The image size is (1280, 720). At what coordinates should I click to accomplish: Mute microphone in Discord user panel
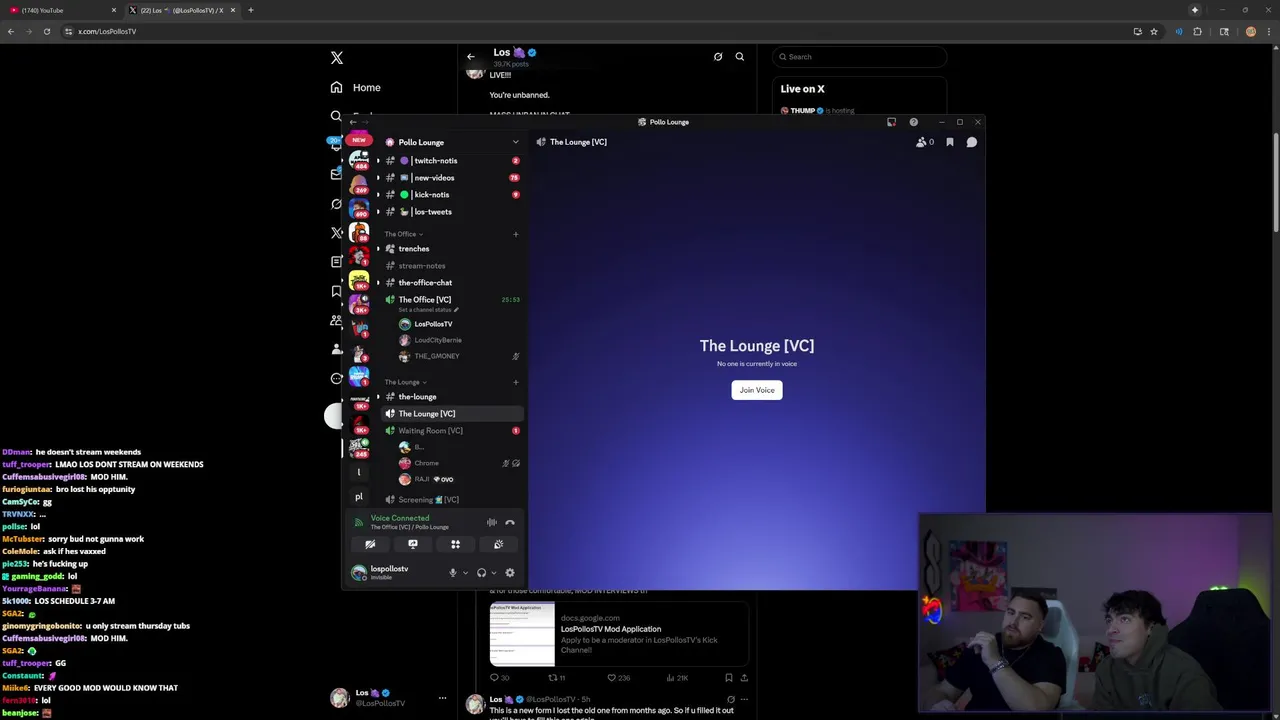tap(452, 573)
